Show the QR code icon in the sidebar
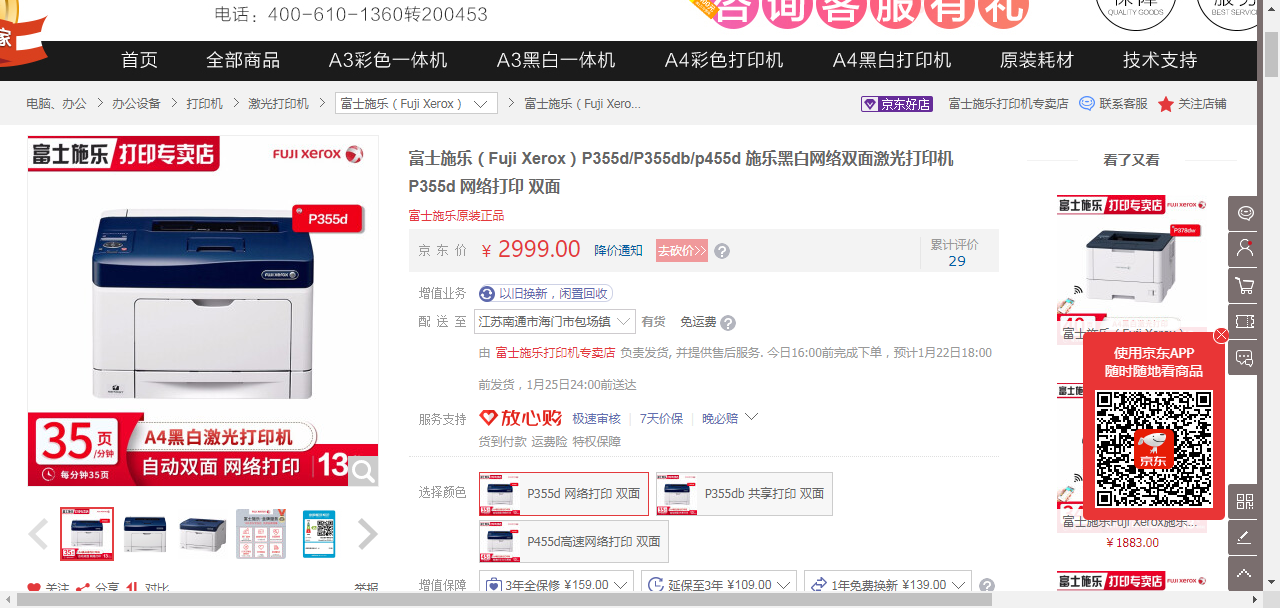The image size is (1280, 608). point(1245,501)
